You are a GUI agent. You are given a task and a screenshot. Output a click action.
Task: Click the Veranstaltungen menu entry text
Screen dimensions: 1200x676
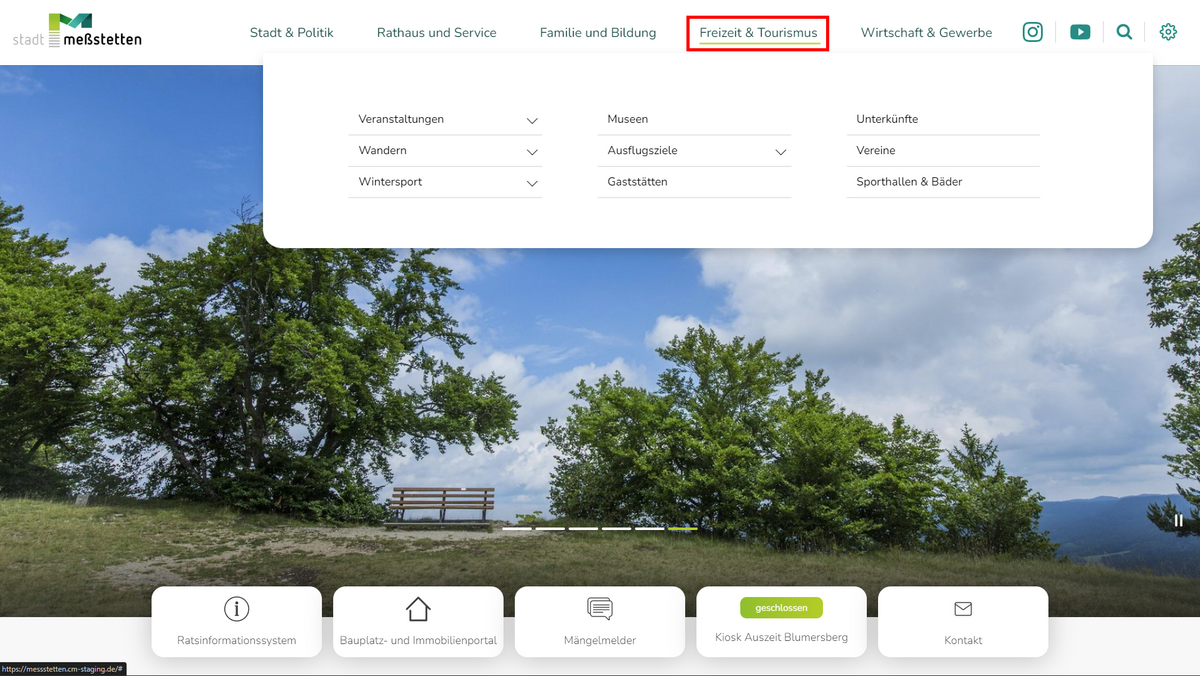[401, 119]
